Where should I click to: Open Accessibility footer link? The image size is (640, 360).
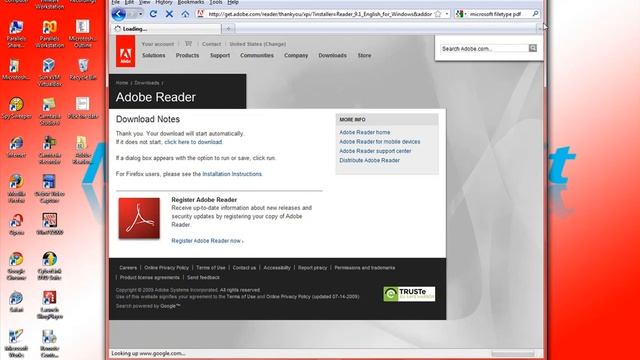point(277,268)
